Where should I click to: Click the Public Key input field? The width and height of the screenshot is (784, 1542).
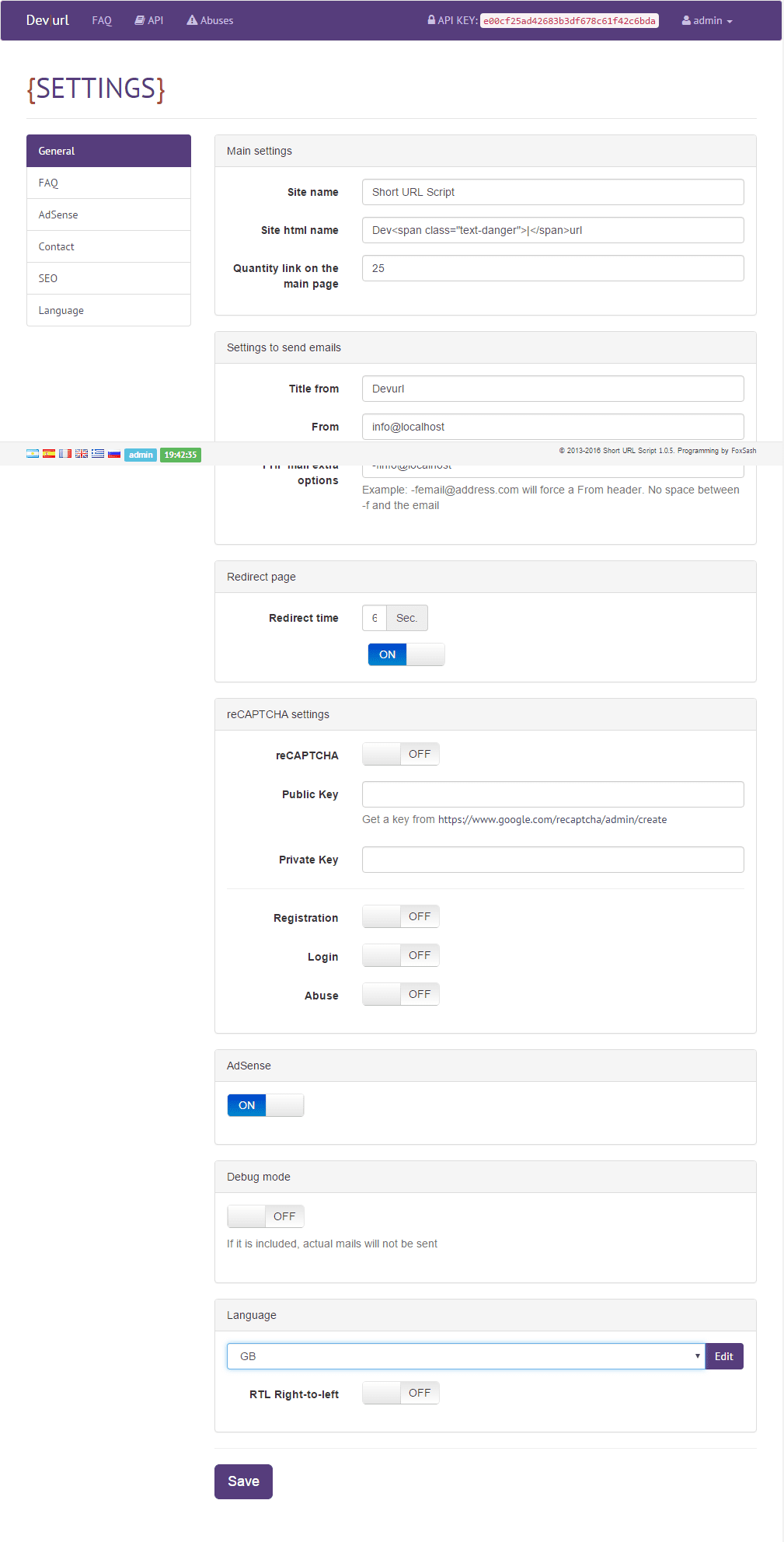[553, 794]
